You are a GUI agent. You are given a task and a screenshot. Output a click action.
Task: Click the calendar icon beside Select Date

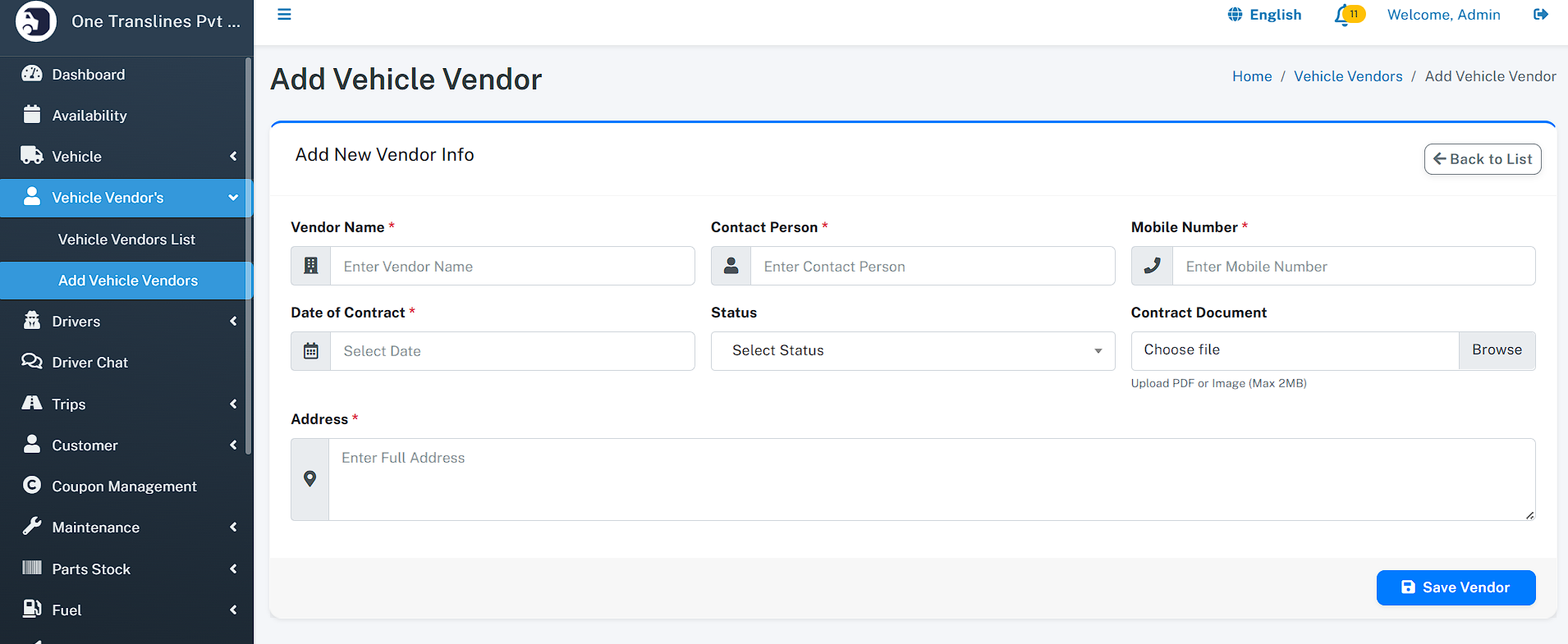[x=311, y=351]
